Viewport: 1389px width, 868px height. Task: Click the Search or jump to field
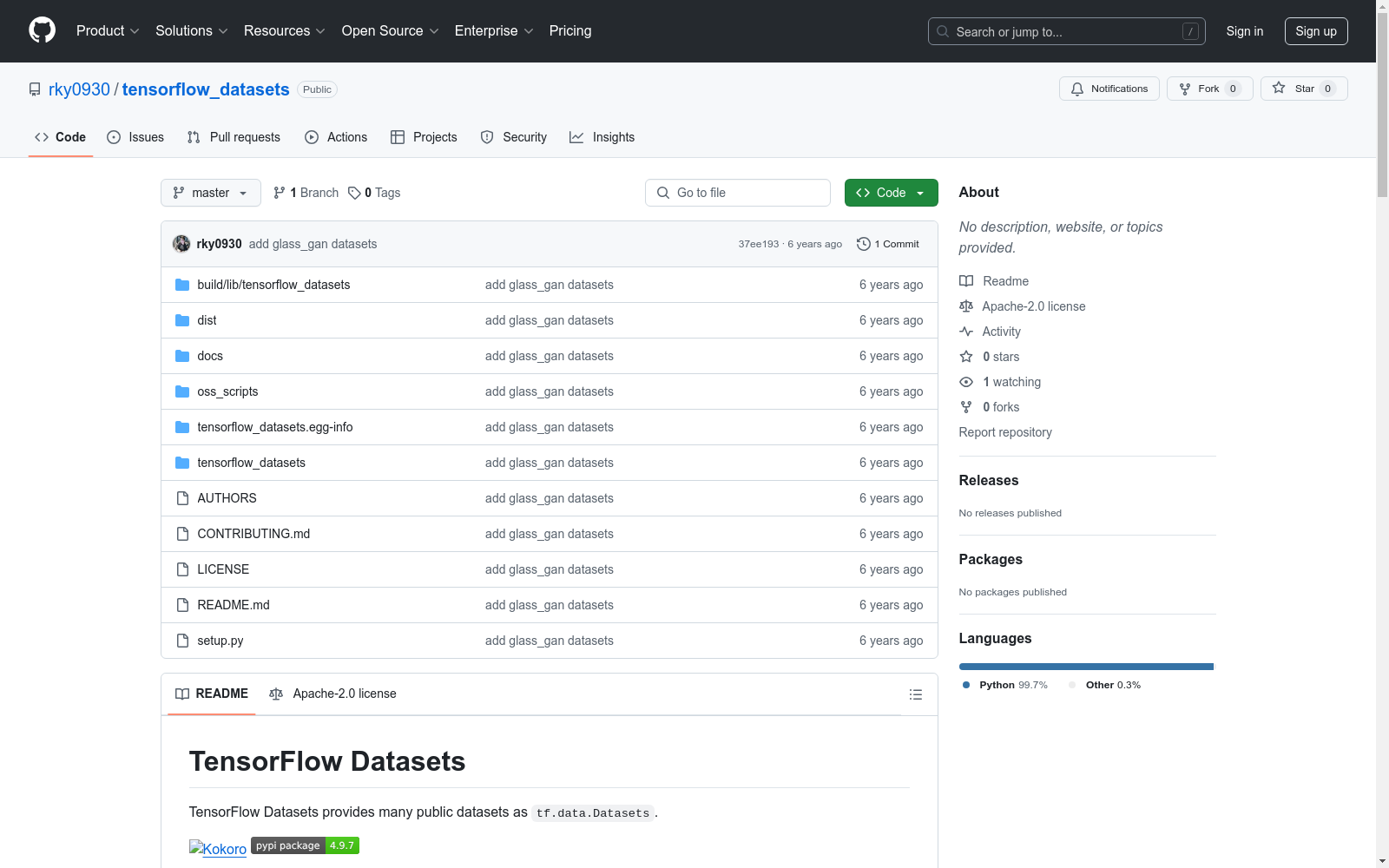[x=1067, y=31]
